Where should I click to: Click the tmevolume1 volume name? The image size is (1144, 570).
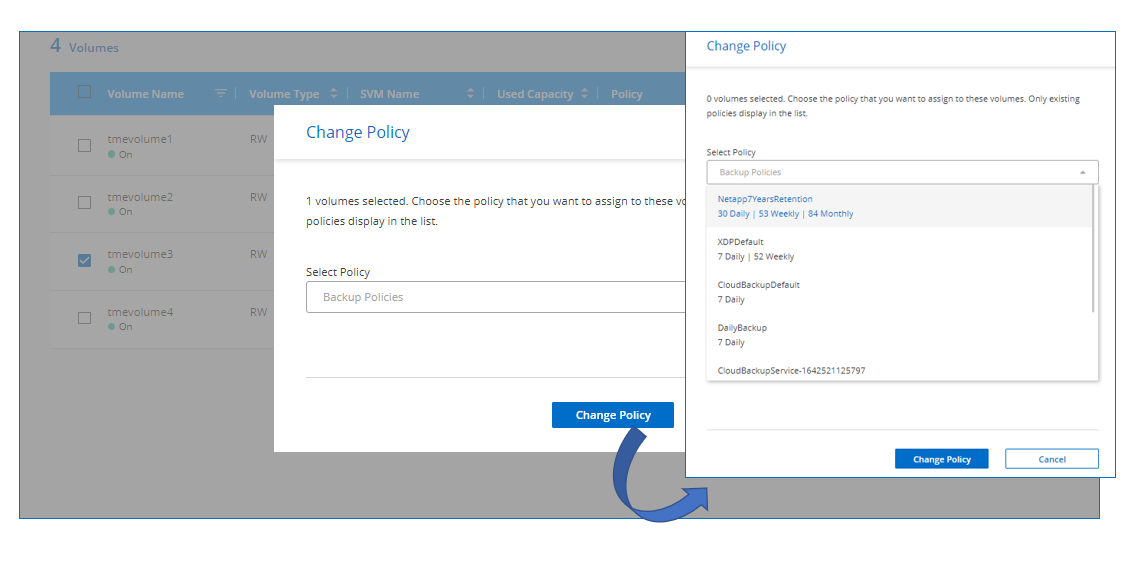coord(140,139)
